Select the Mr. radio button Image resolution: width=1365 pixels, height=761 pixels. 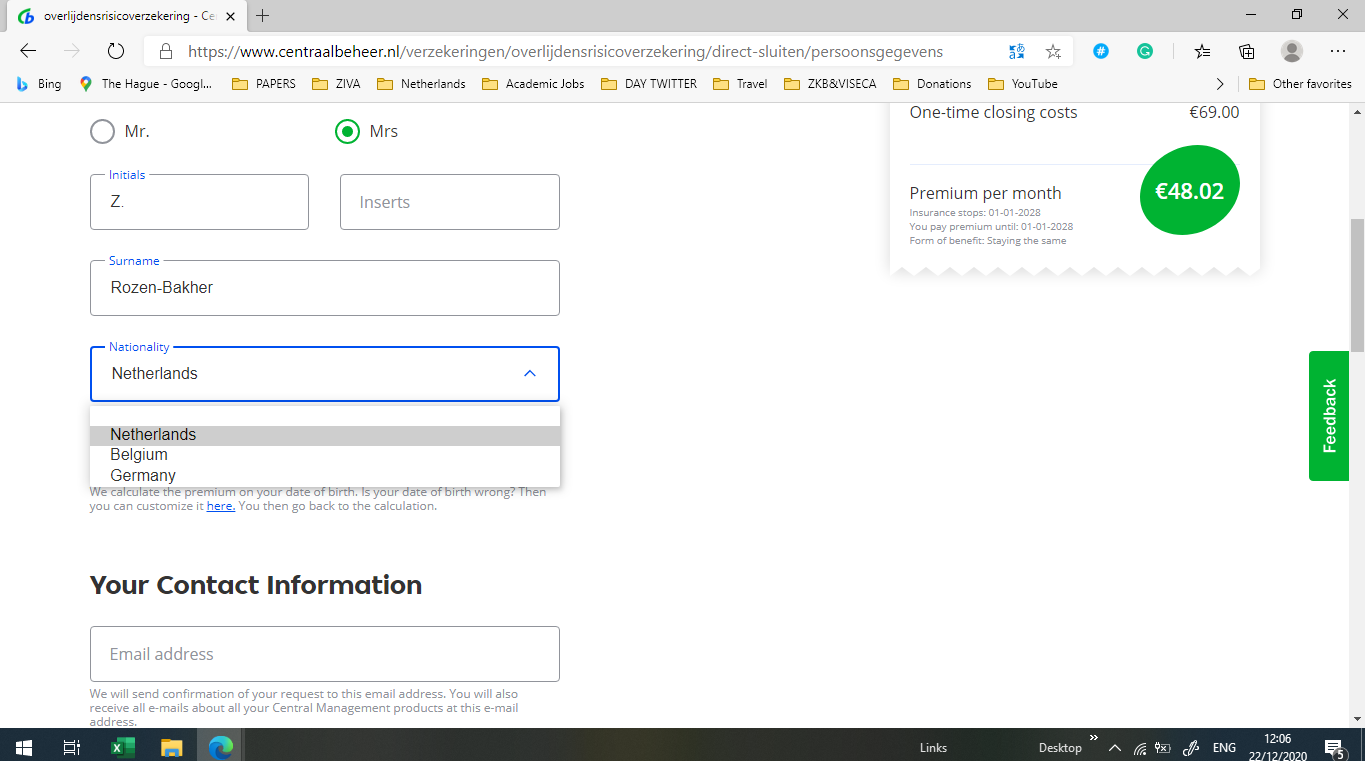tap(102, 131)
